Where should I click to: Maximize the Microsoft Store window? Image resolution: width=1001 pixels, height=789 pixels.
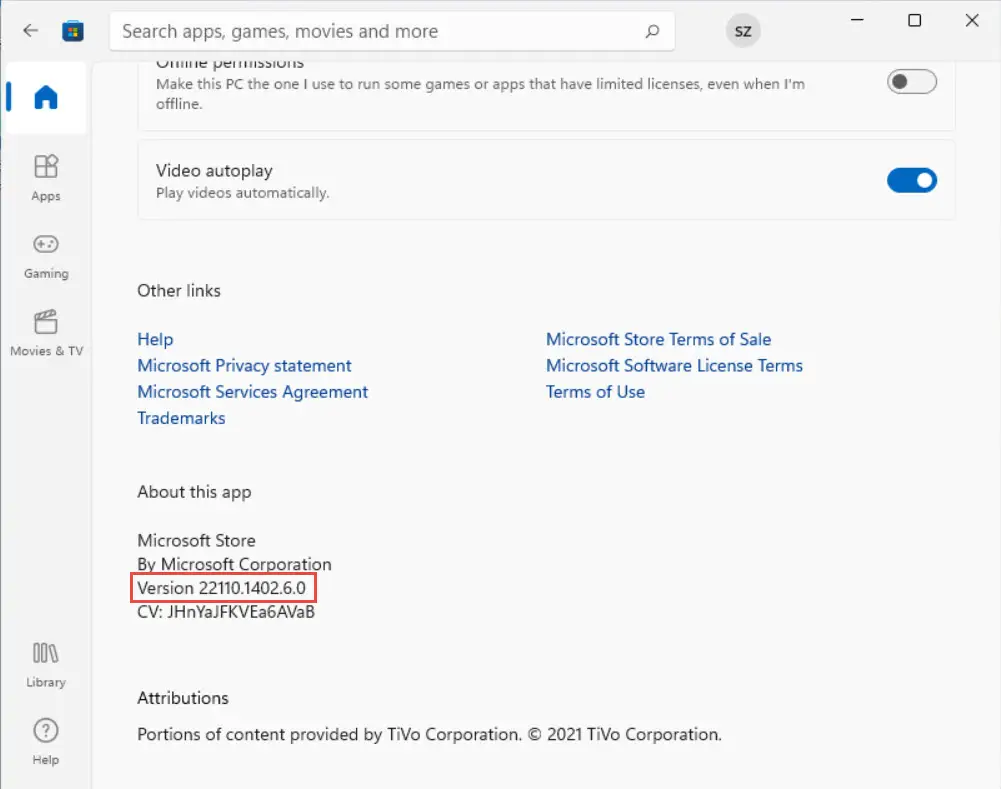915,20
